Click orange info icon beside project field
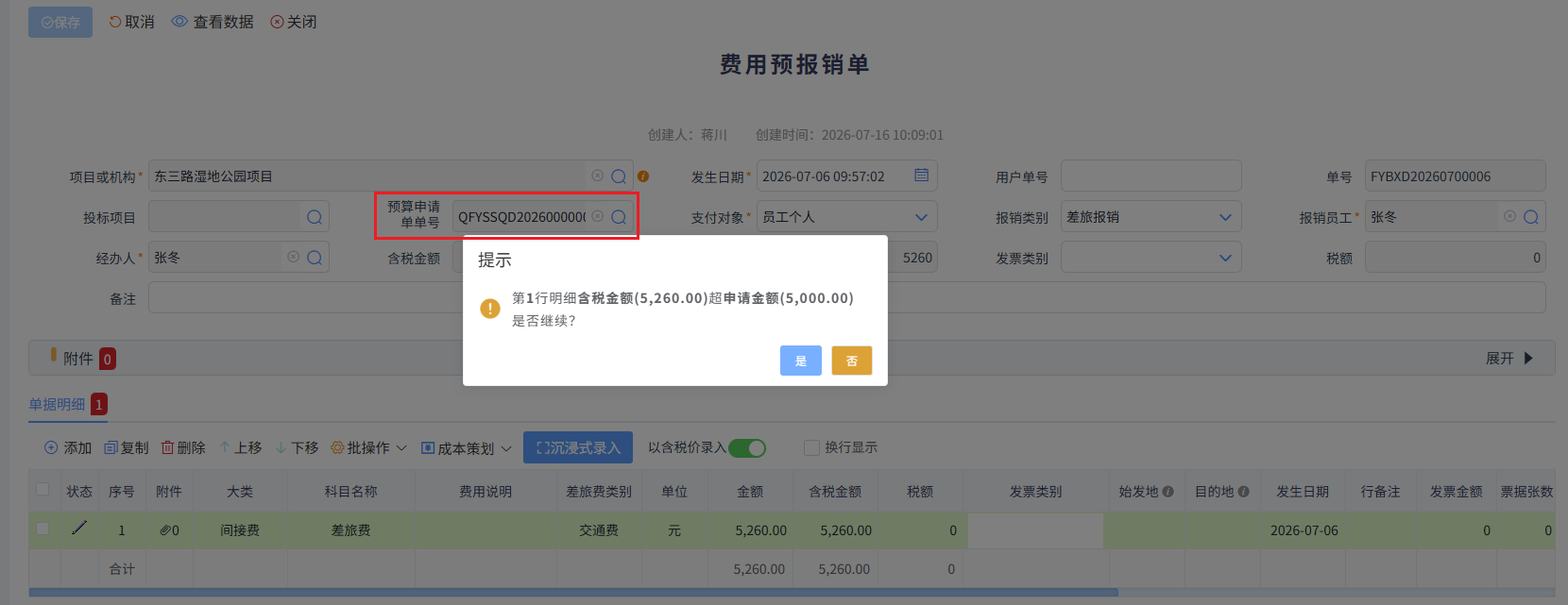1568x605 pixels. pyautogui.click(x=643, y=176)
